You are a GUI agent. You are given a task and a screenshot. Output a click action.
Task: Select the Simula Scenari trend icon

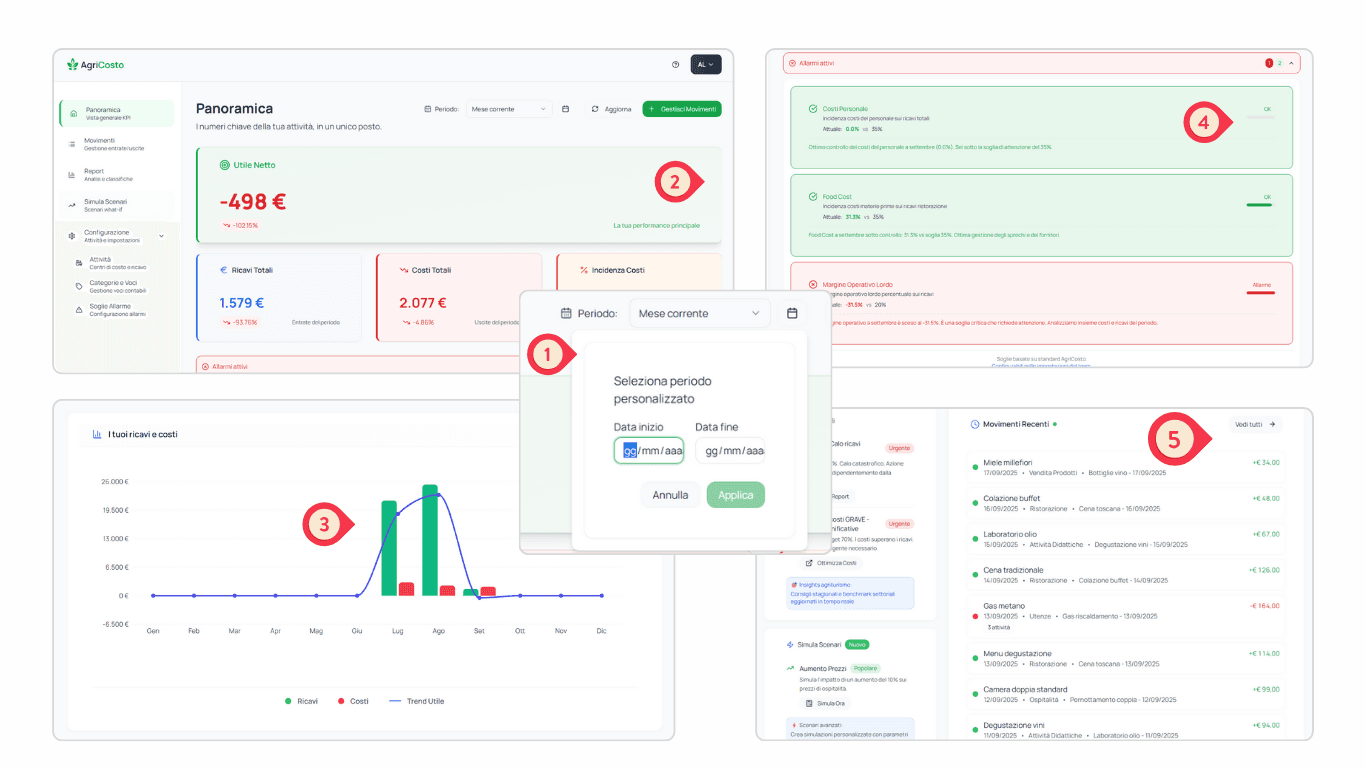coord(70,204)
